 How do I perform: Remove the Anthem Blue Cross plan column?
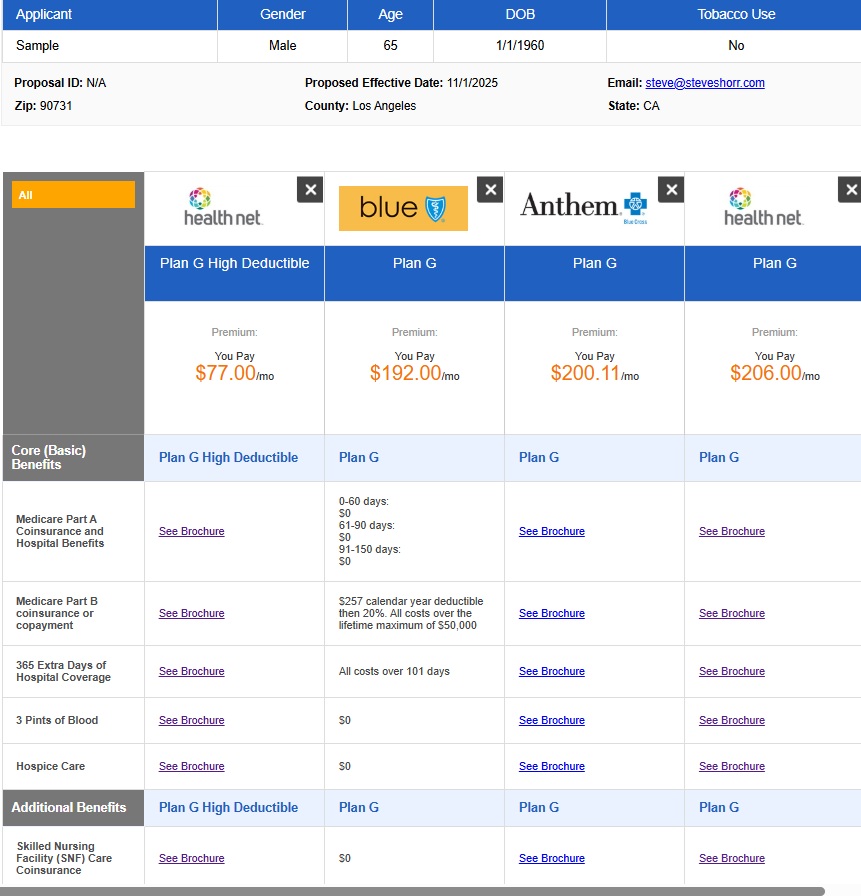coord(671,190)
